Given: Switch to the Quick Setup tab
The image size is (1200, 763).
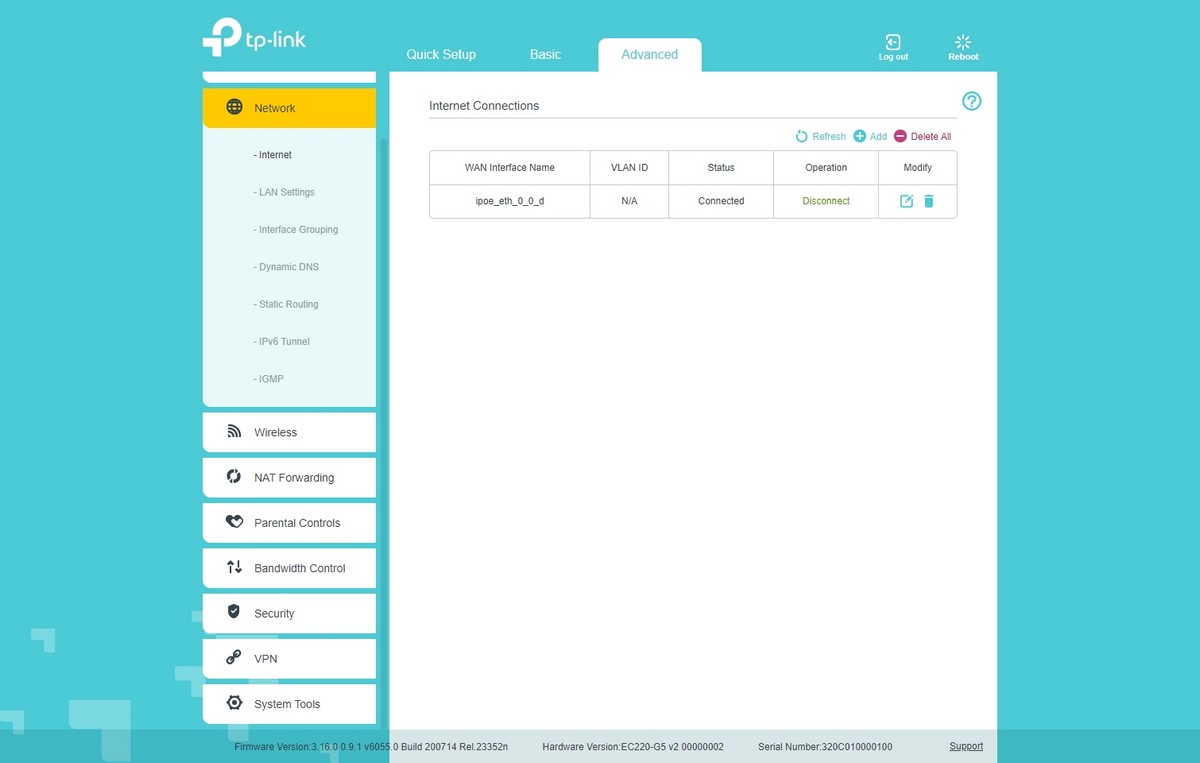Looking at the screenshot, I should (441, 55).
